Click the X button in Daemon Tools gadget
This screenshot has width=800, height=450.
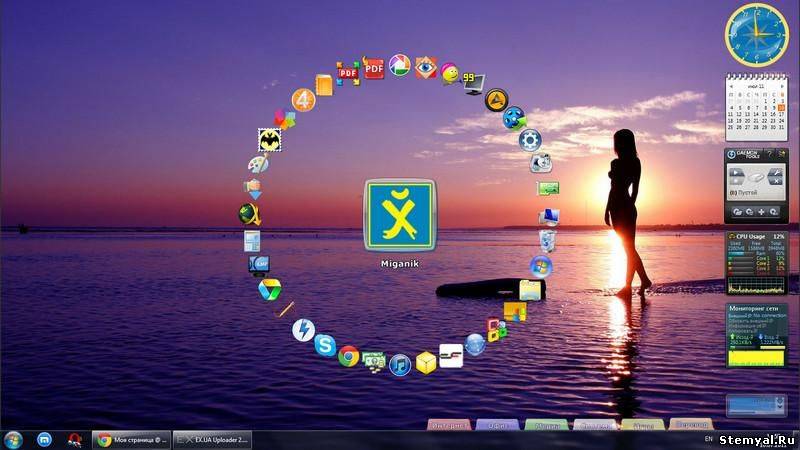[776, 181]
